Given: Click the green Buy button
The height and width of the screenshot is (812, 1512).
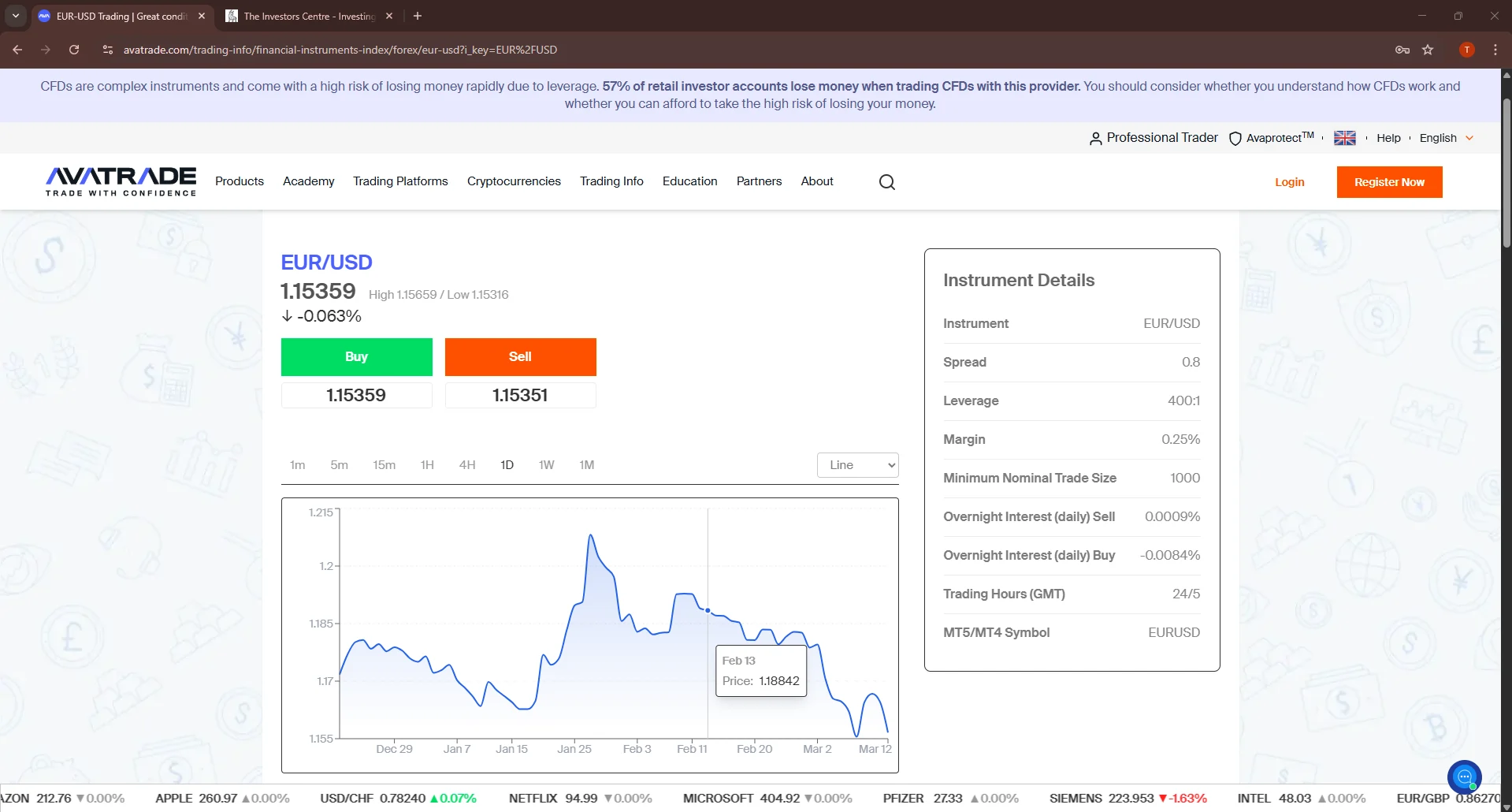Looking at the screenshot, I should pos(357,357).
